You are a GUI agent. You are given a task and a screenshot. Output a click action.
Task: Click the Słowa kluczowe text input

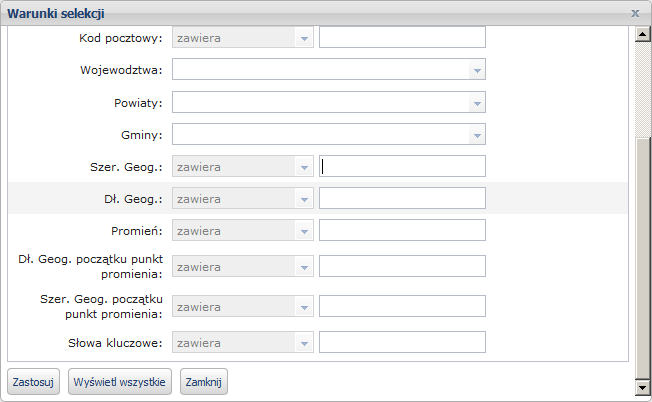tap(402, 343)
